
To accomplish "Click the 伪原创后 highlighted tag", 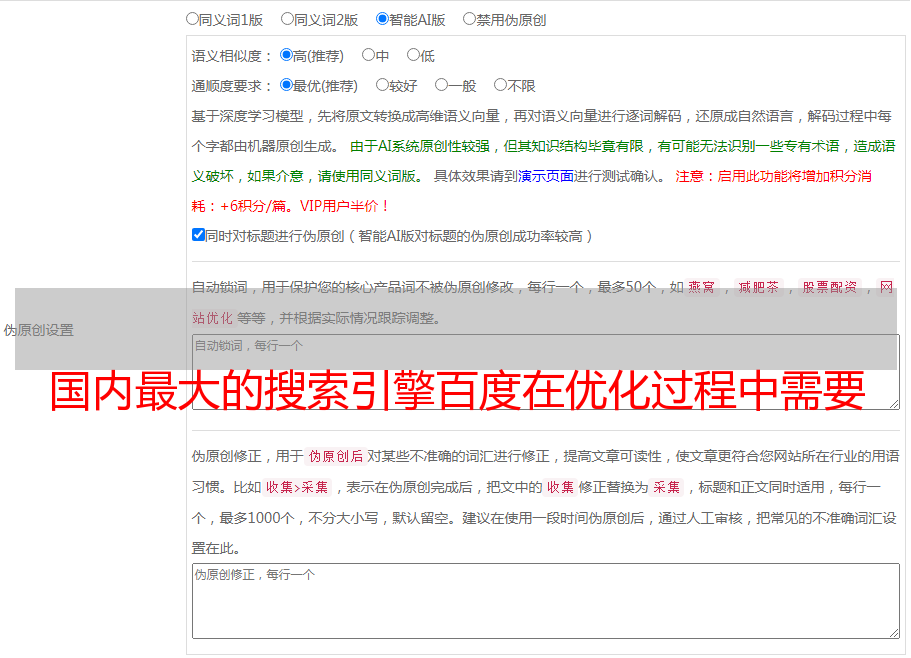I will point(336,456).
